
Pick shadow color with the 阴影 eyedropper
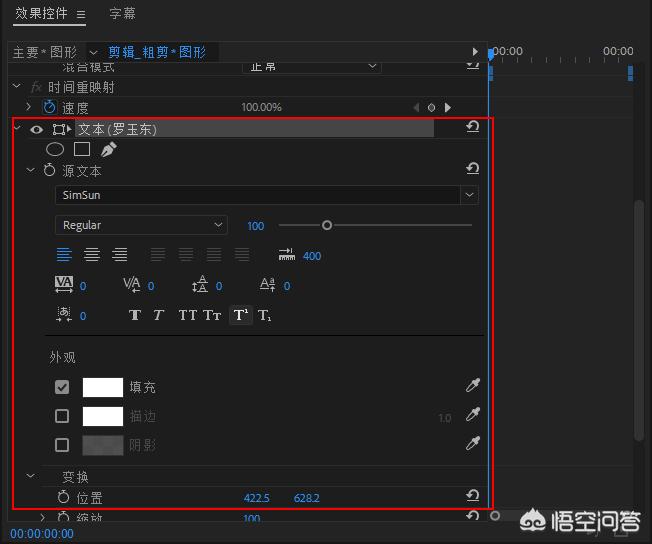click(473, 444)
